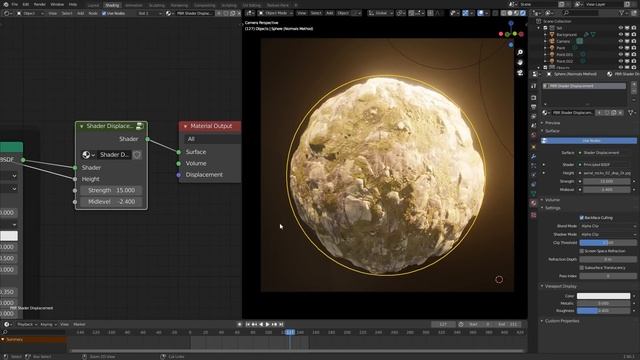The image size is (640, 360).
Task: Select rendered viewport shading mode
Action: coord(523,13)
